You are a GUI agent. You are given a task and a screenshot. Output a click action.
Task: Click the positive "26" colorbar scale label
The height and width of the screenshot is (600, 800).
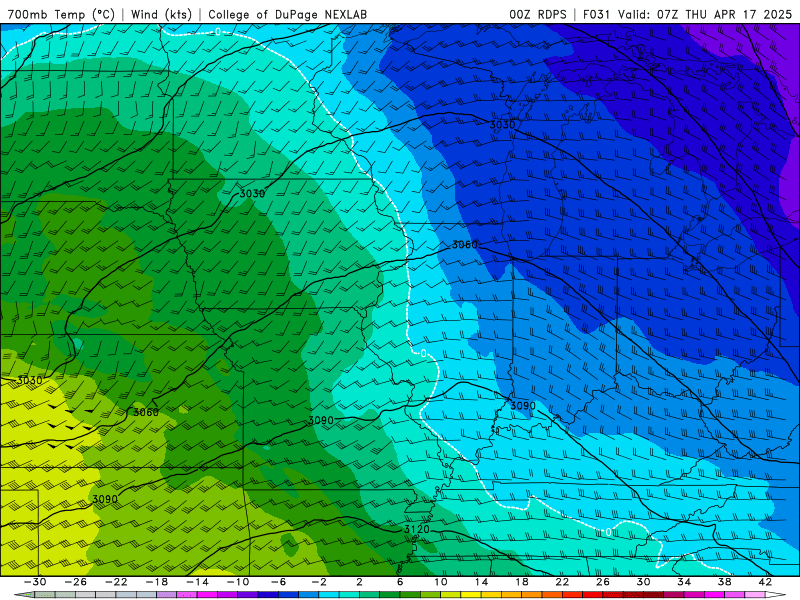[x=603, y=582]
